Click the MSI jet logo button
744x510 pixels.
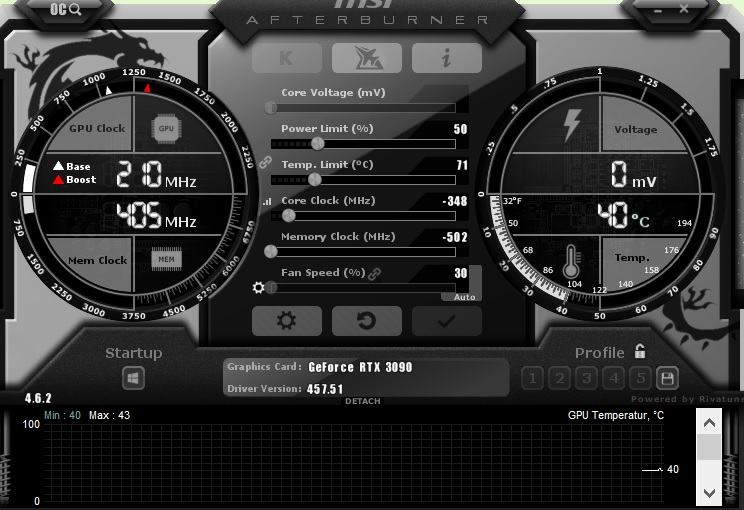[367, 58]
